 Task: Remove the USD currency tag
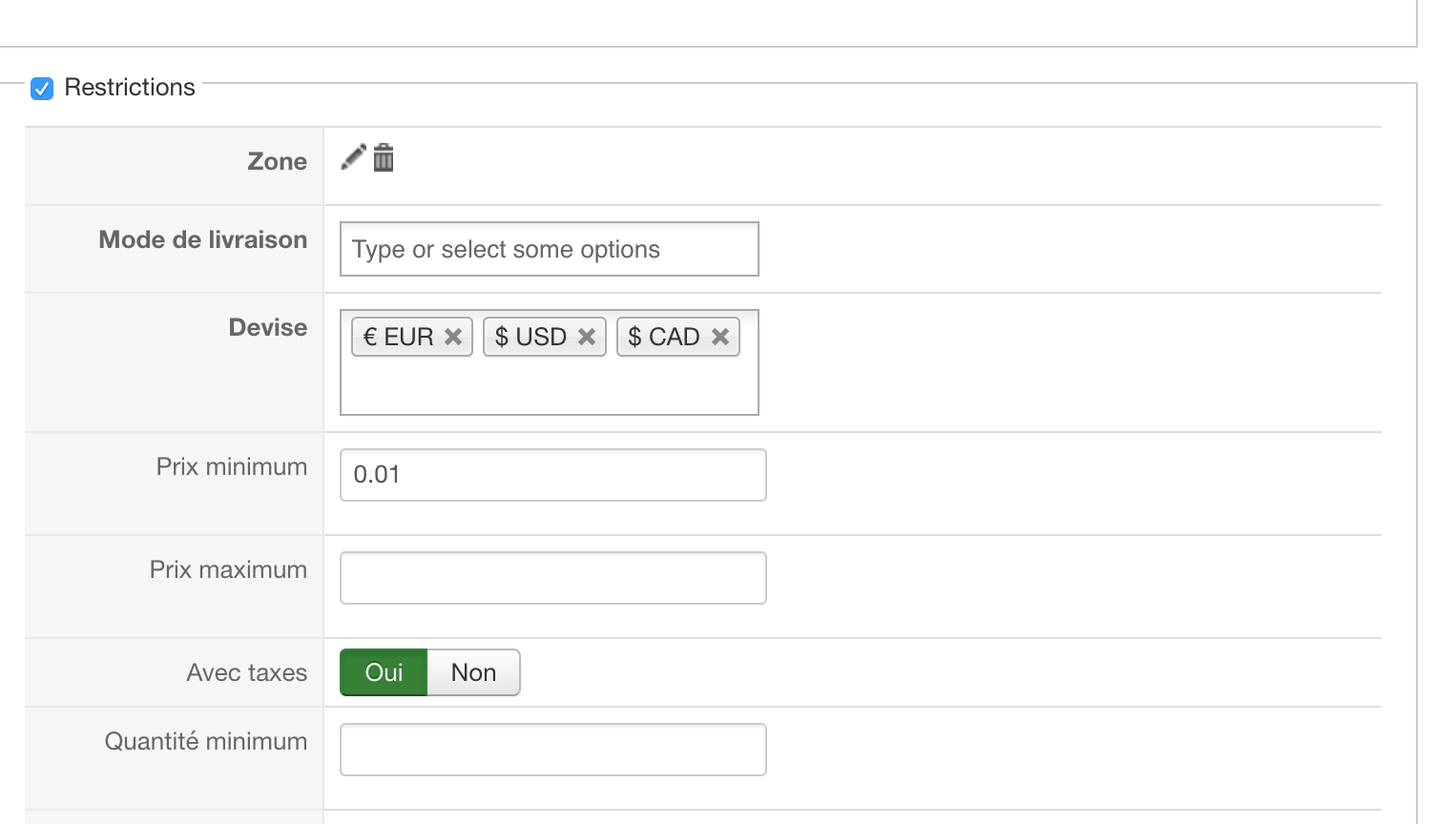(x=587, y=337)
